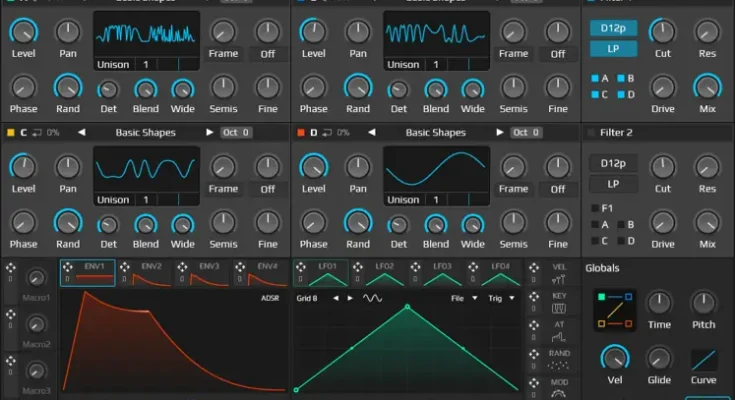The image size is (735, 400).
Task: Click the ENV3 modulation drag handle icon
Action: pos(182,267)
